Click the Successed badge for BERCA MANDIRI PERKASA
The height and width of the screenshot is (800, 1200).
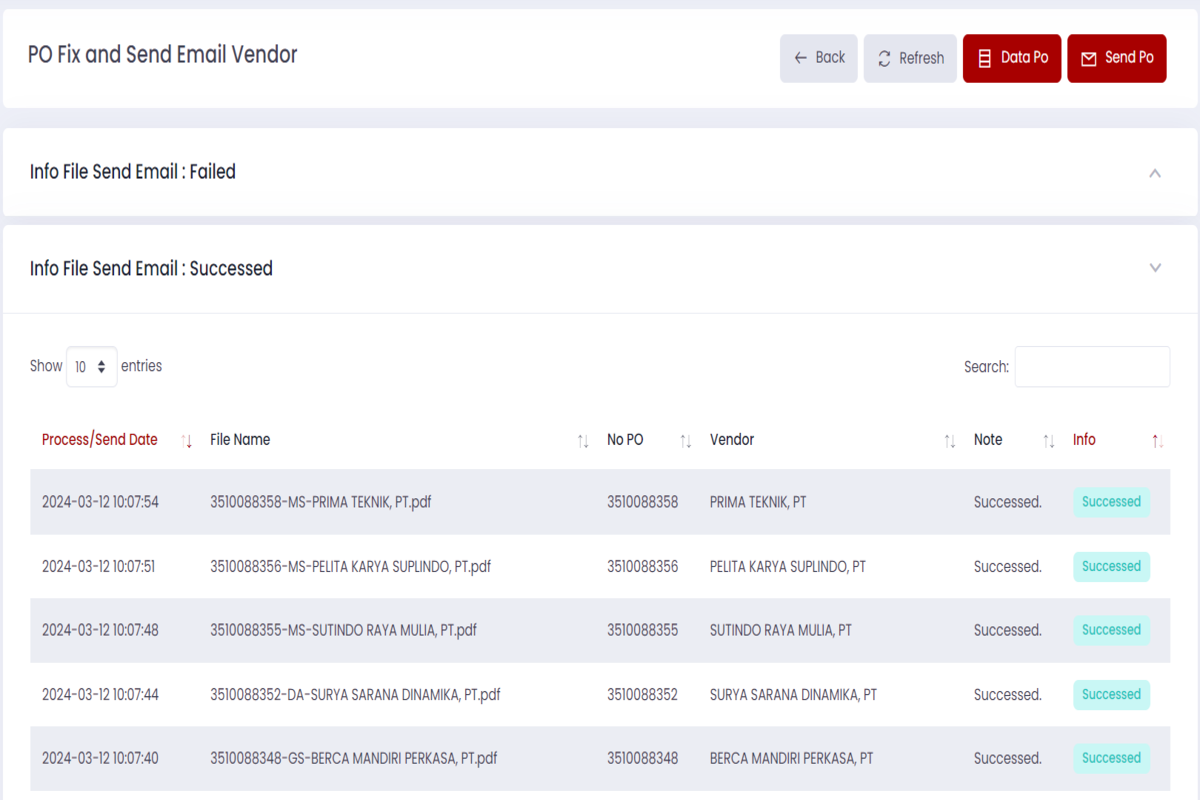1111,758
